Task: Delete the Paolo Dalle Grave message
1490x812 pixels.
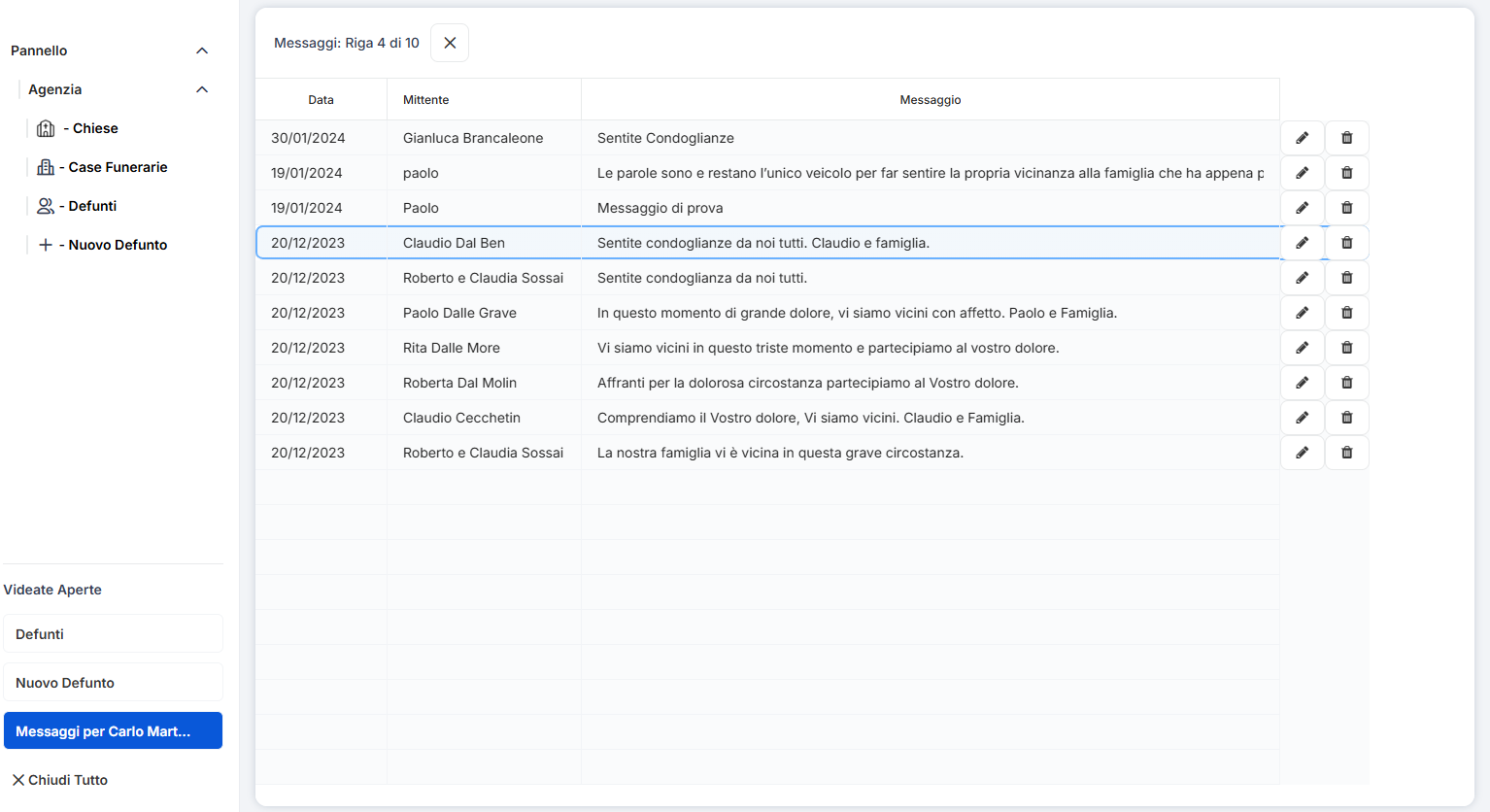Action: [x=1346, y=313]
